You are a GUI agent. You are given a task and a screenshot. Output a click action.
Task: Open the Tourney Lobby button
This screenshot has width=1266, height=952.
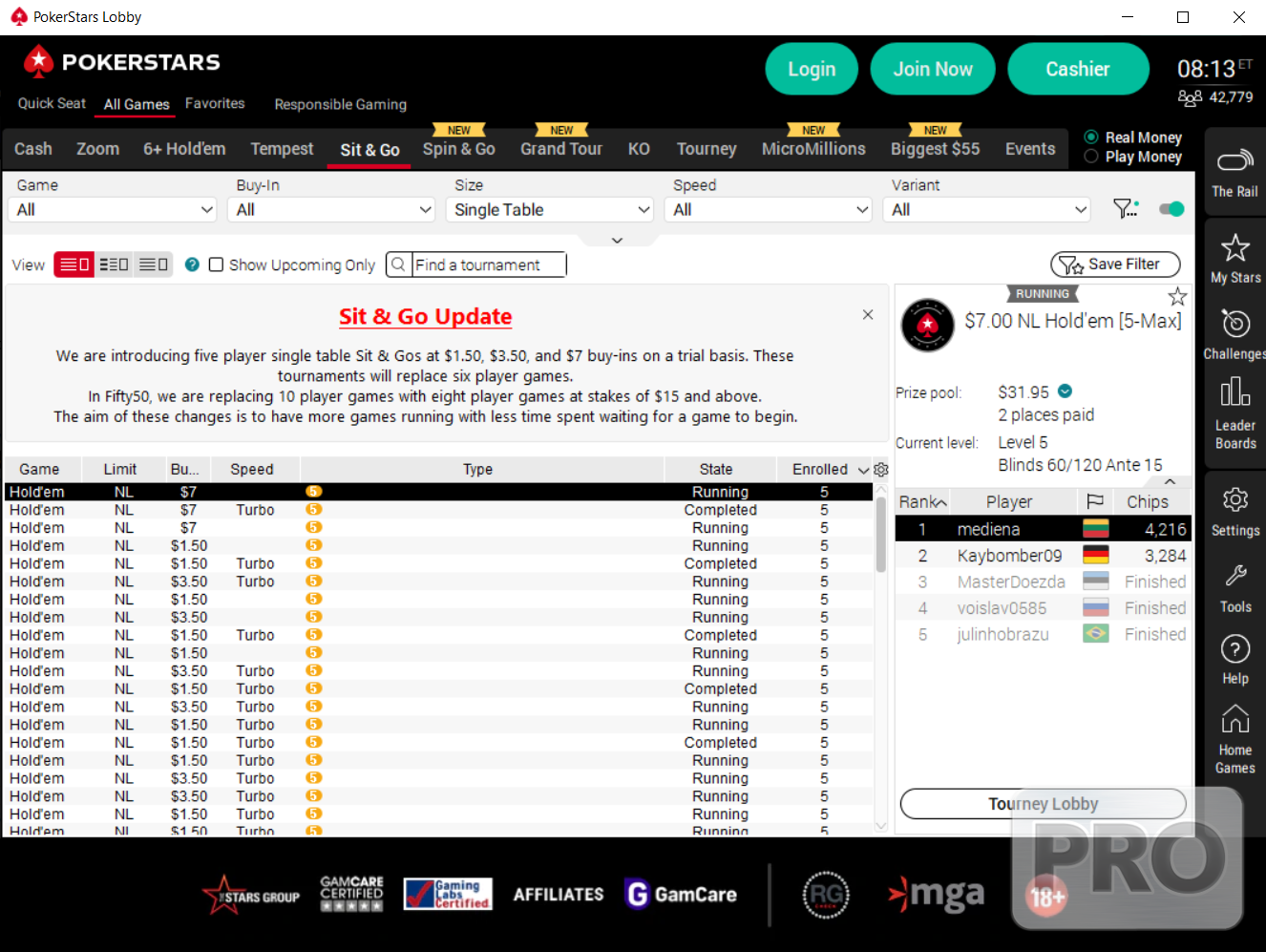pos(1044,804)
